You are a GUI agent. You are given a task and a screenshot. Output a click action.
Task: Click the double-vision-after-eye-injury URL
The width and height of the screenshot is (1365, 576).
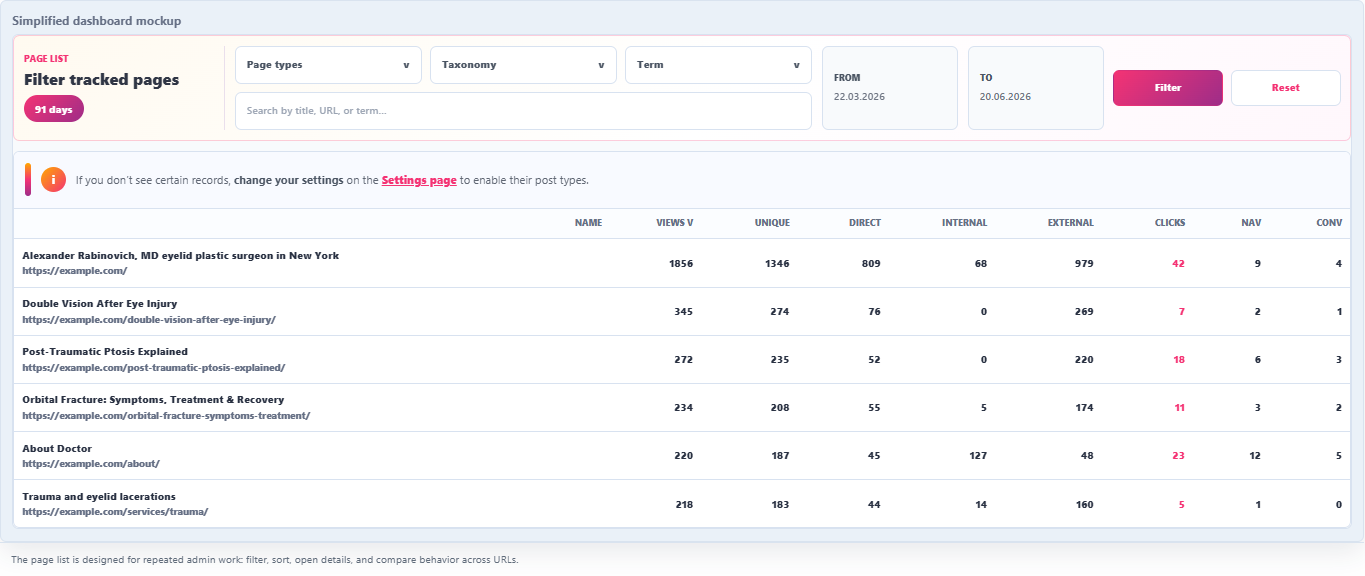click(149, 320)
